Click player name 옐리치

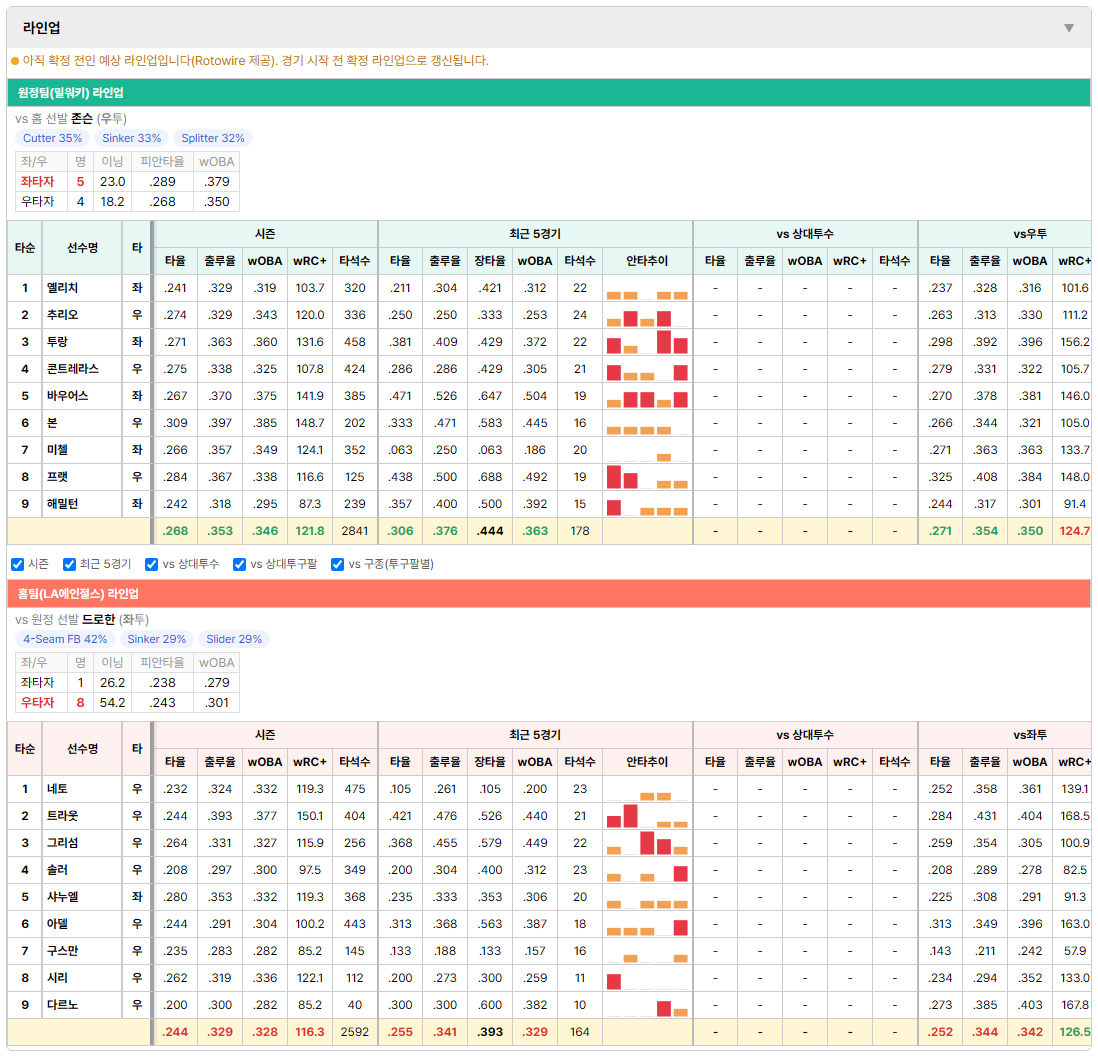click(62, 288)
